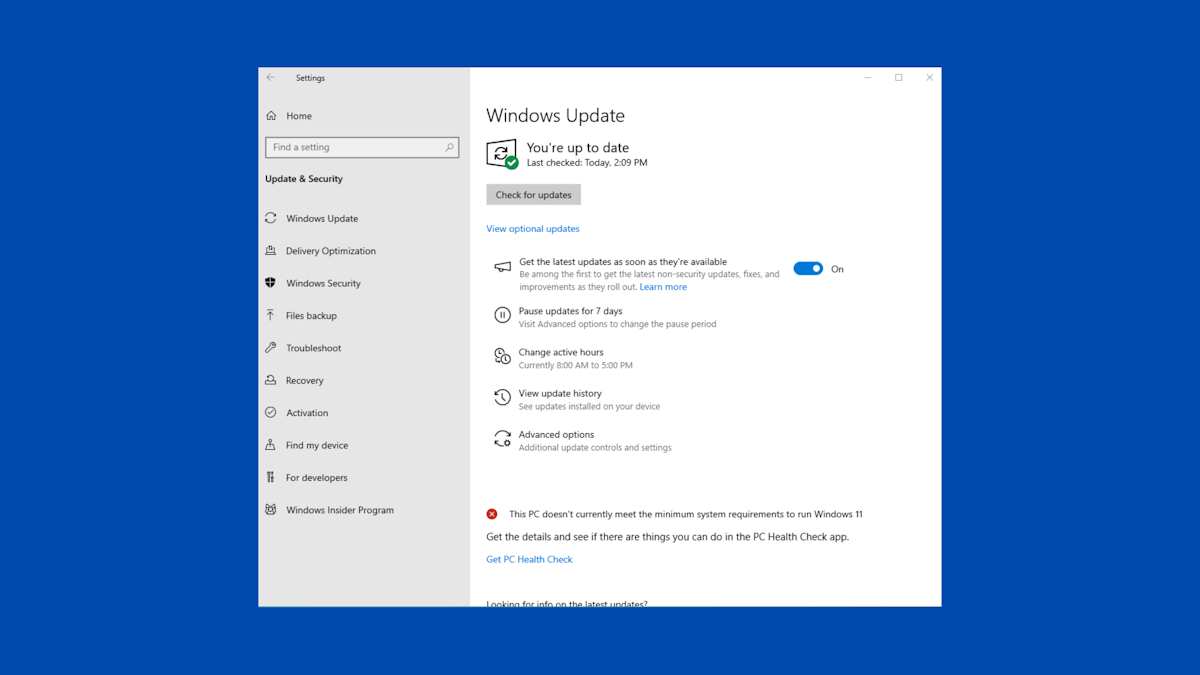The image size is (1200, 675).
Task: Open Change active hours settings
Action: point(560,352)
